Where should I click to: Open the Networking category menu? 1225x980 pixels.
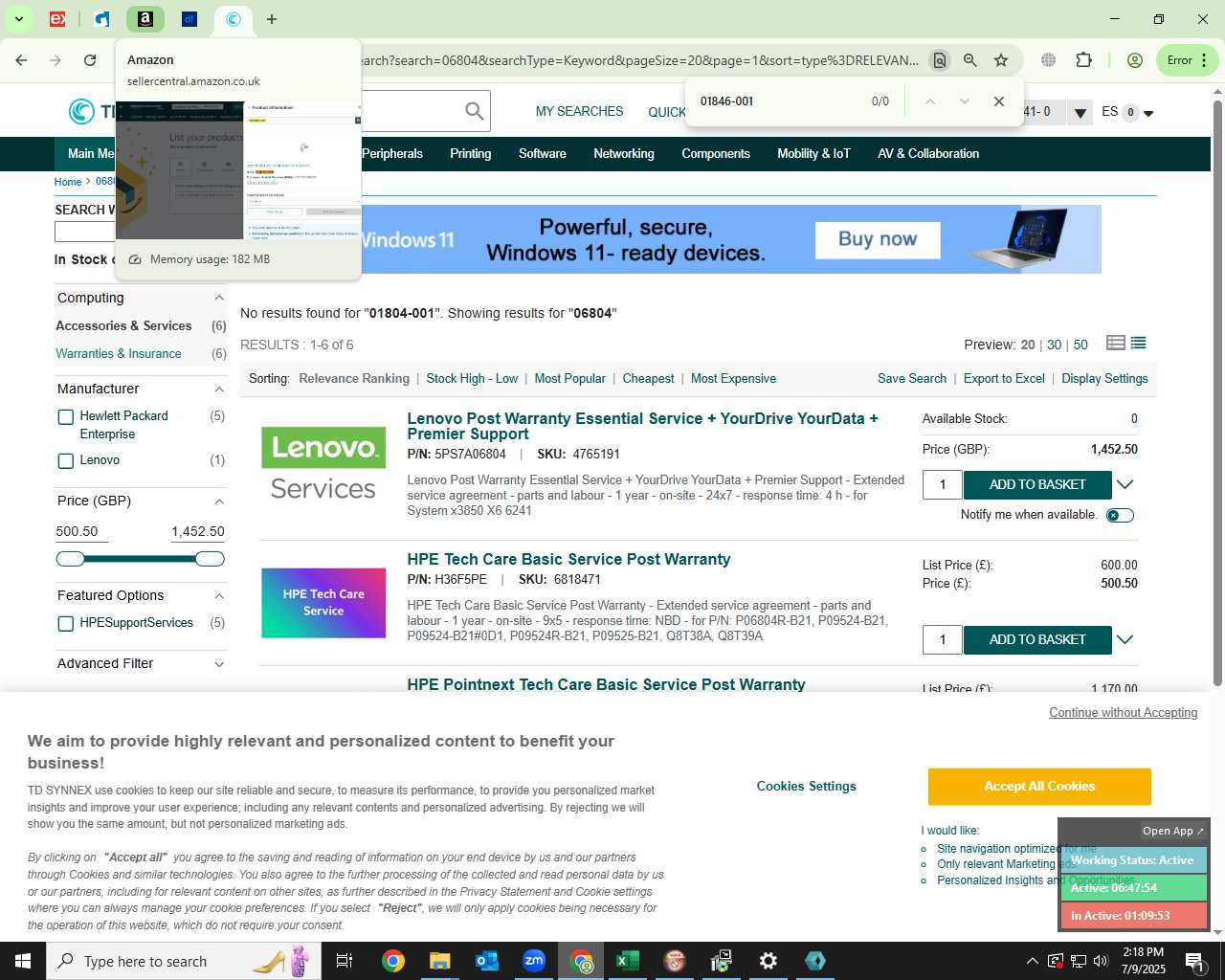624,154
